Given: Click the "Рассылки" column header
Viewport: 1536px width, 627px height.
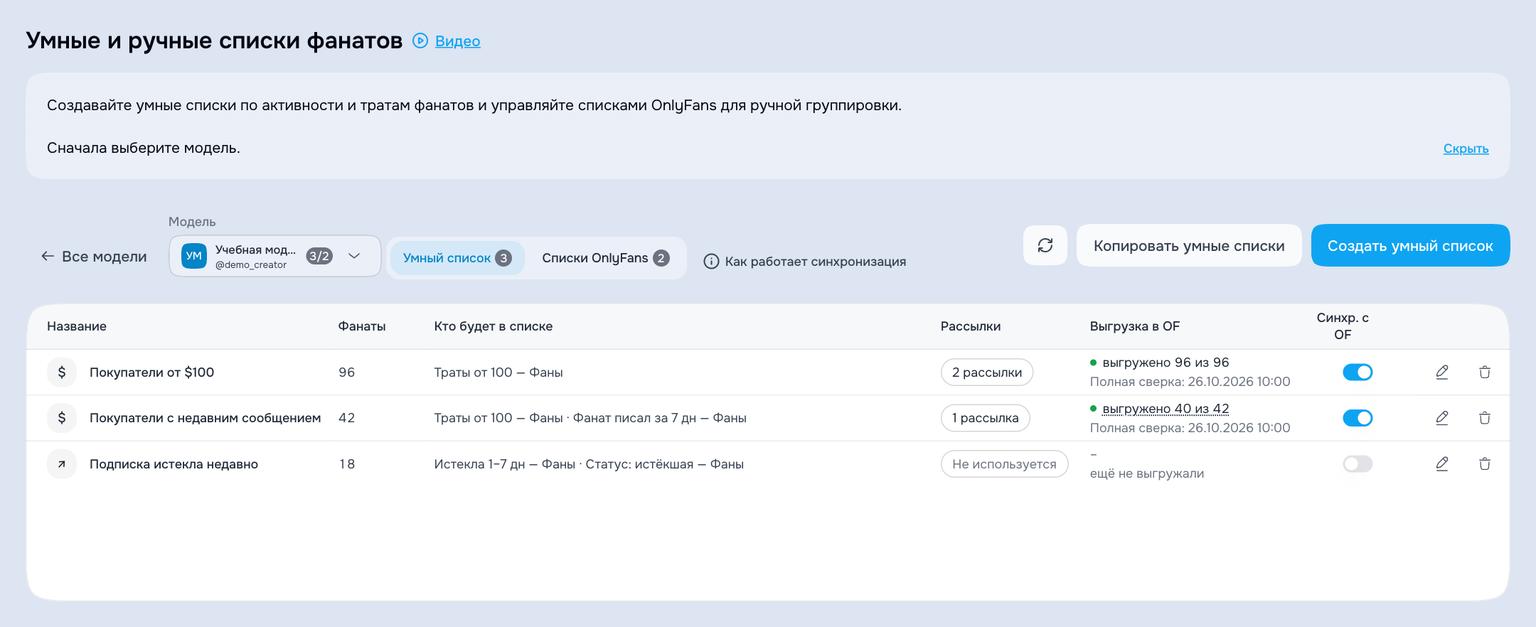Looking at the screenshot, I should (x=970, y=326).
